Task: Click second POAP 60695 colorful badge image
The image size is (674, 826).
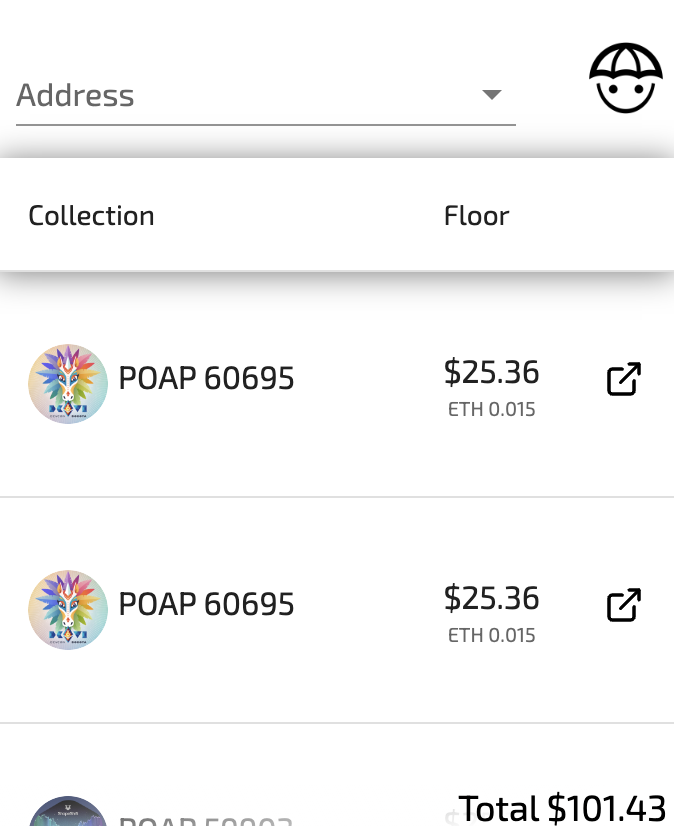Action: tap(68, 610)
